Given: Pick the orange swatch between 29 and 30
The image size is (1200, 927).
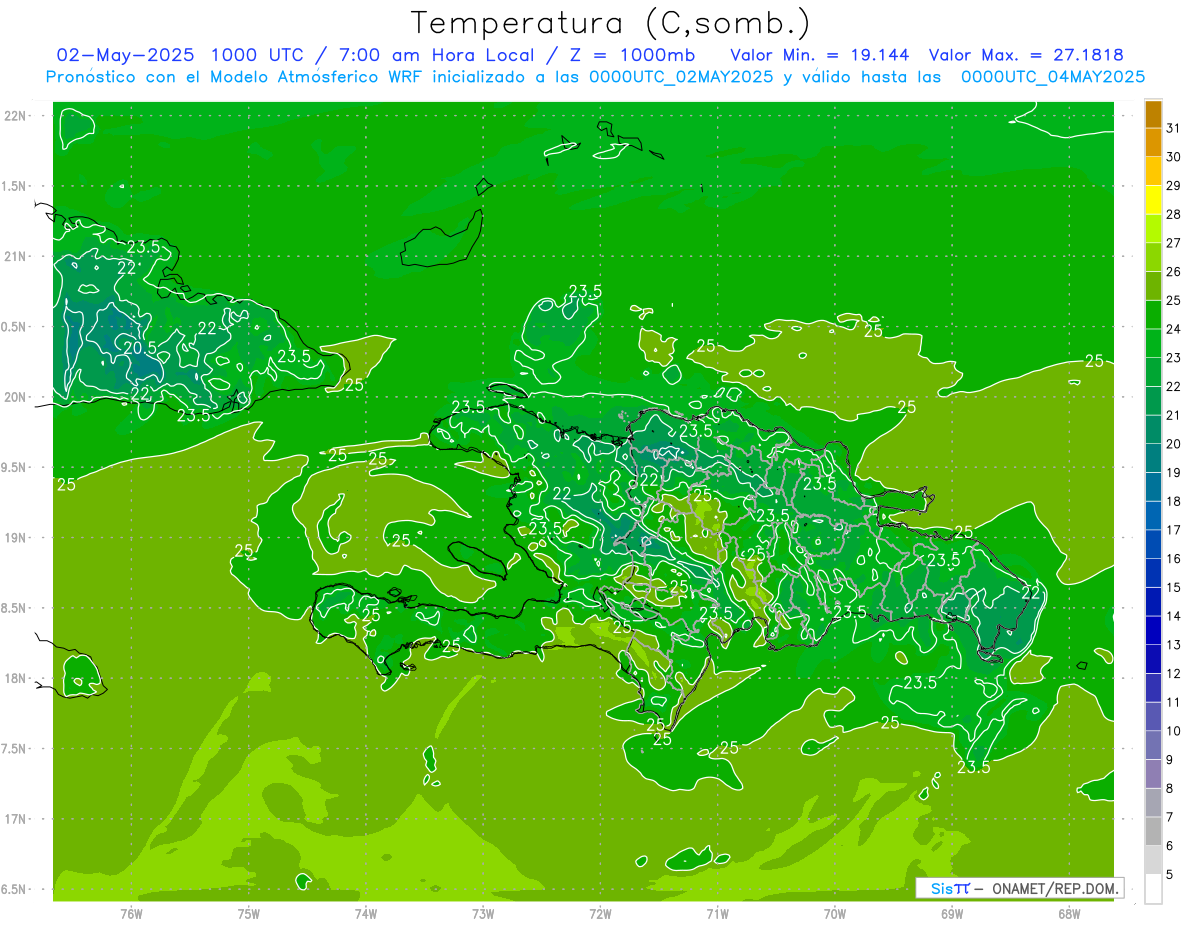Looking at the screenshot, I should (1153, 171).
